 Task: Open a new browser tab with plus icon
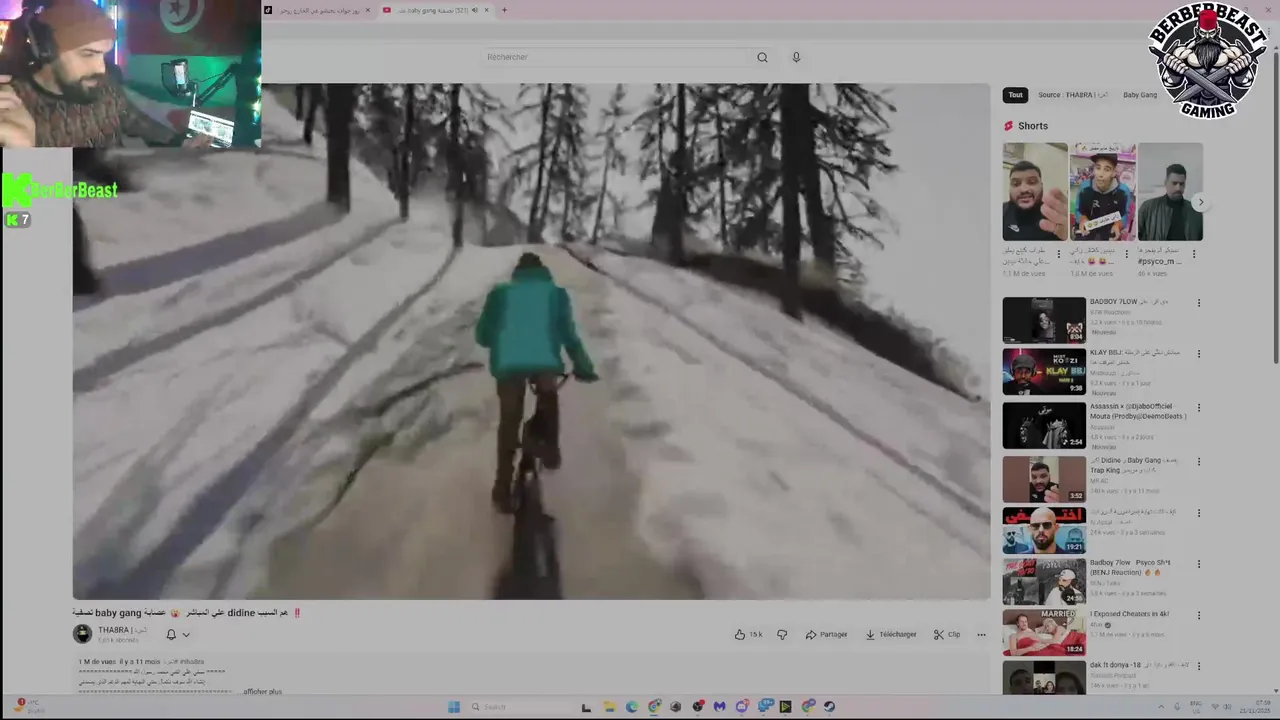504,10
